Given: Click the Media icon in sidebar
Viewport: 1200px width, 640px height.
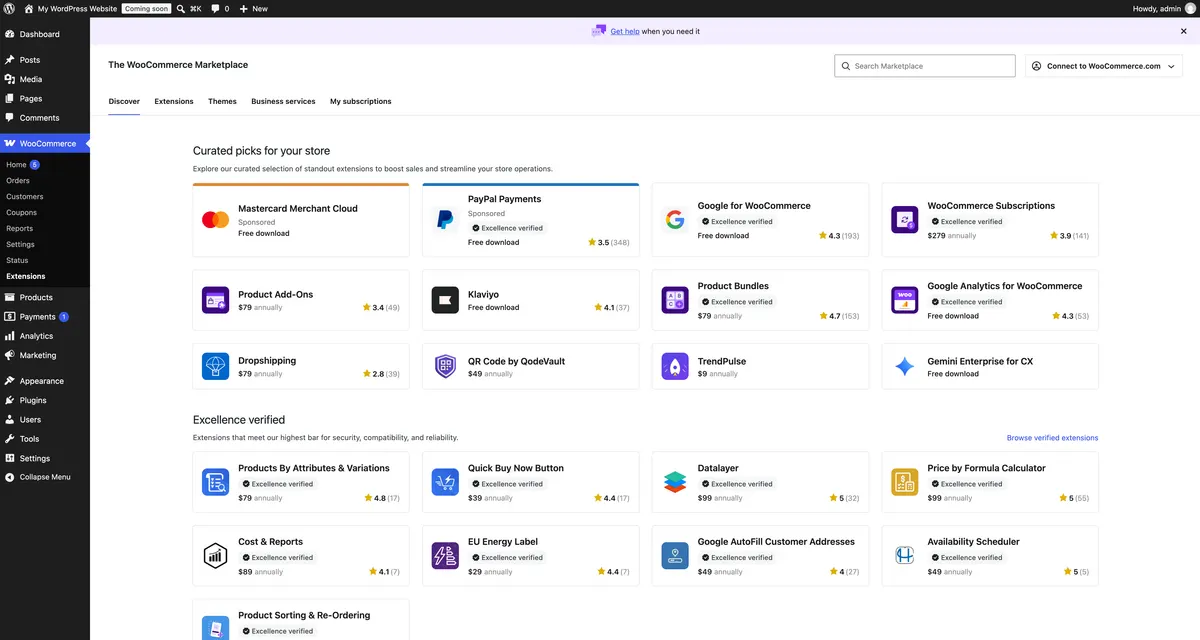Looking at the screenshot, I should click(x=10, y=79).
